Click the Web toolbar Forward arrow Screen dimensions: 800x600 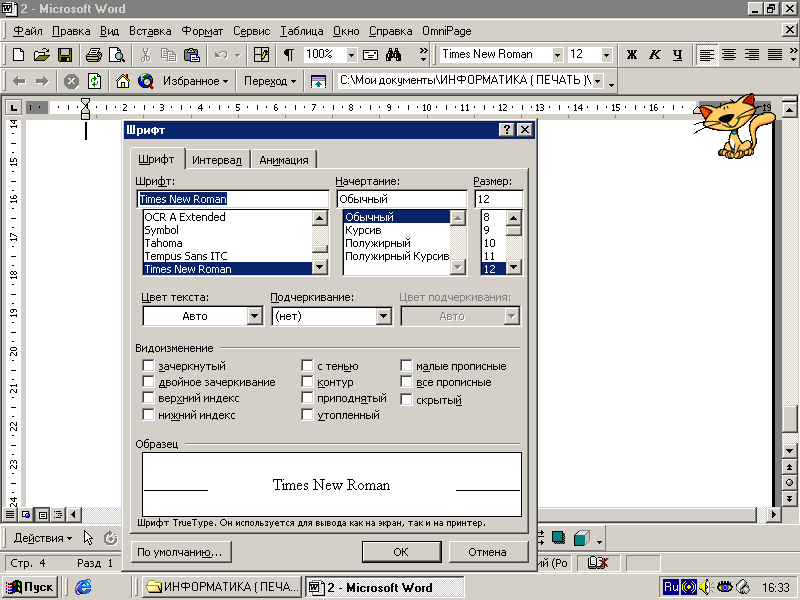[42, 81]
